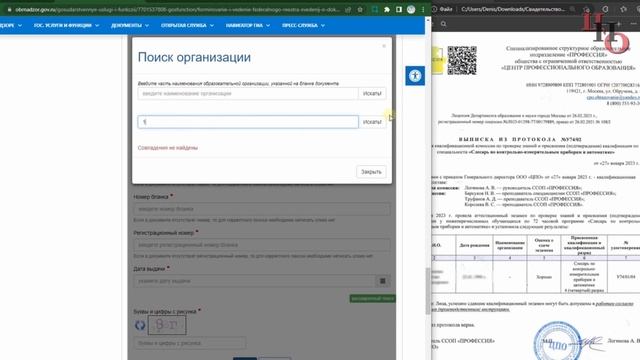This screenshot has height=360, width=640.
Task: Click the organization name input field
Action: pos(248,93)
